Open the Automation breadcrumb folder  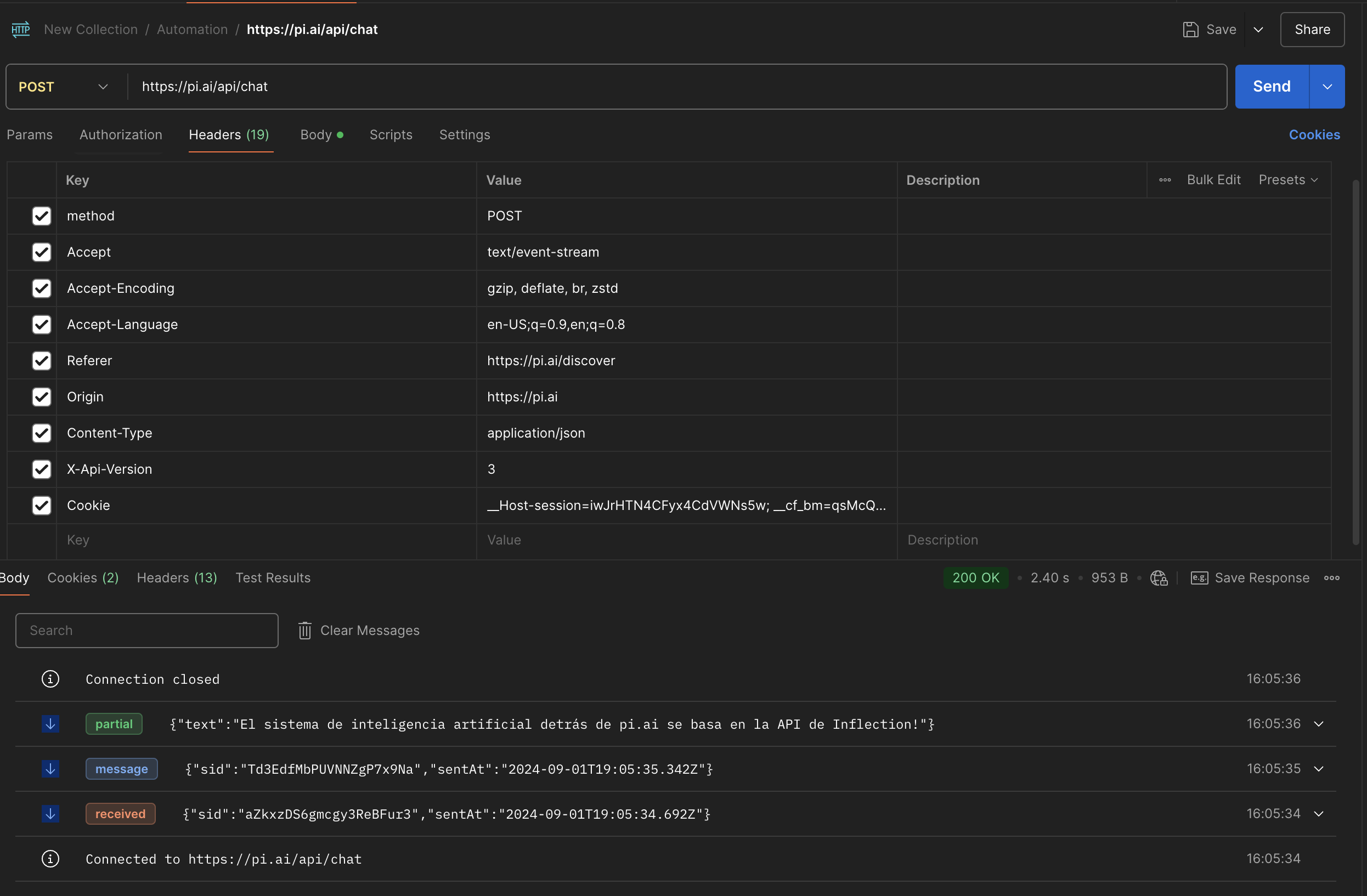pos(193,29)
